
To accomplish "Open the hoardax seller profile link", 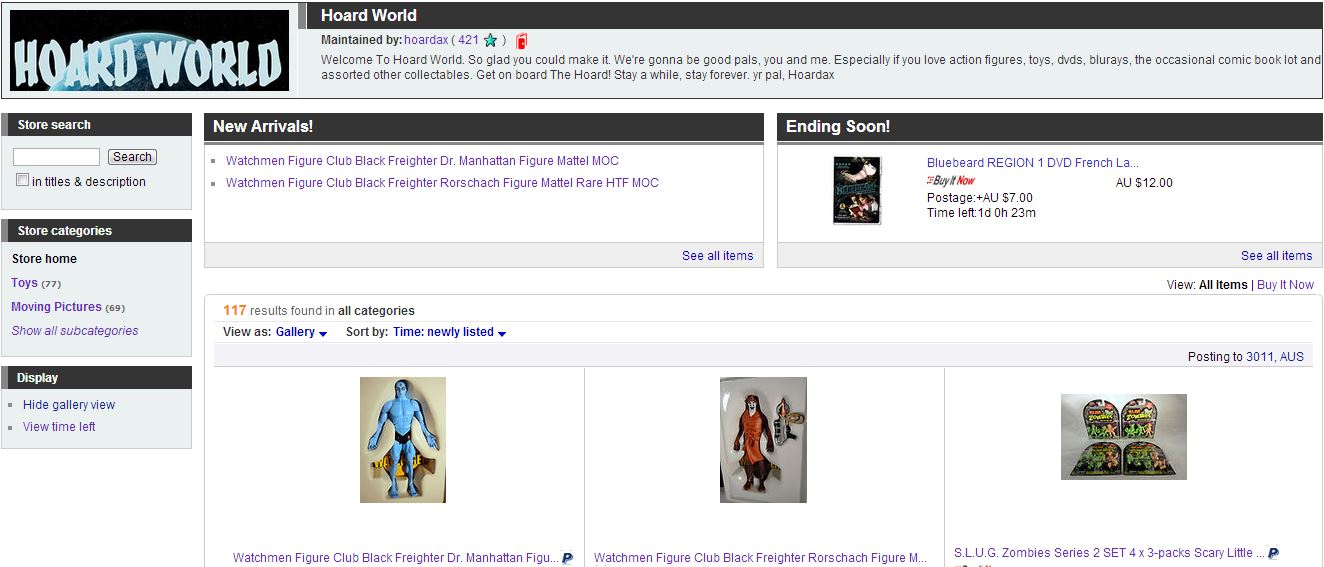I will tap(426, 40).
